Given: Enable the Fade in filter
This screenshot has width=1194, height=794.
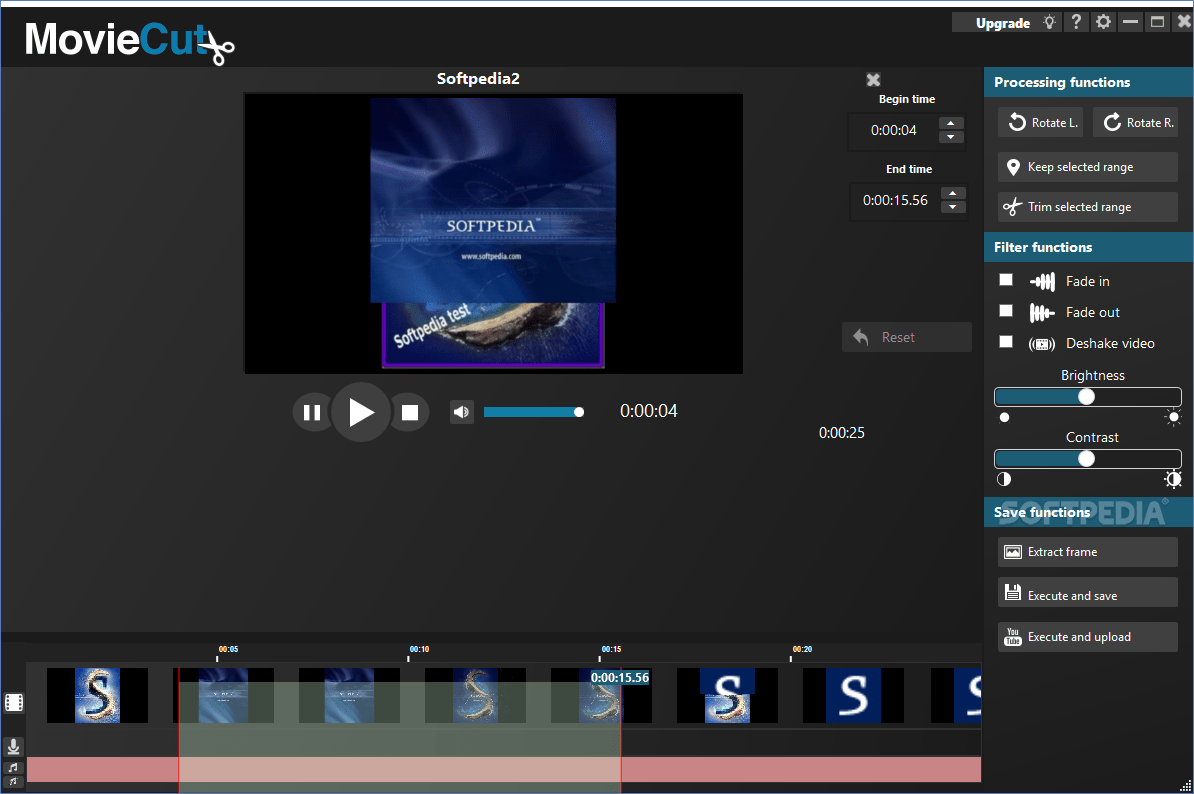Looking at the screenshot, I should pyautogui.click(x=1006, y=280).
